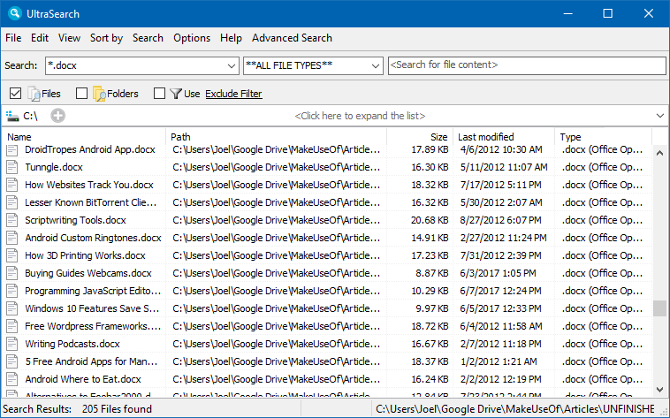670x418 pixels.
Task: Select Scriptwriting Tools.docx file name
Action: click(x=76, y=220)
